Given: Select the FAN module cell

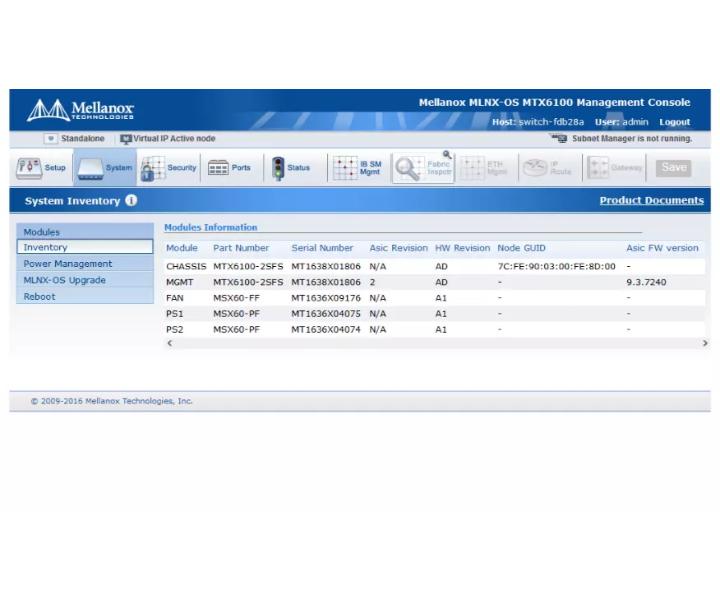Looking at the screenshot, I should click(175, 298).
